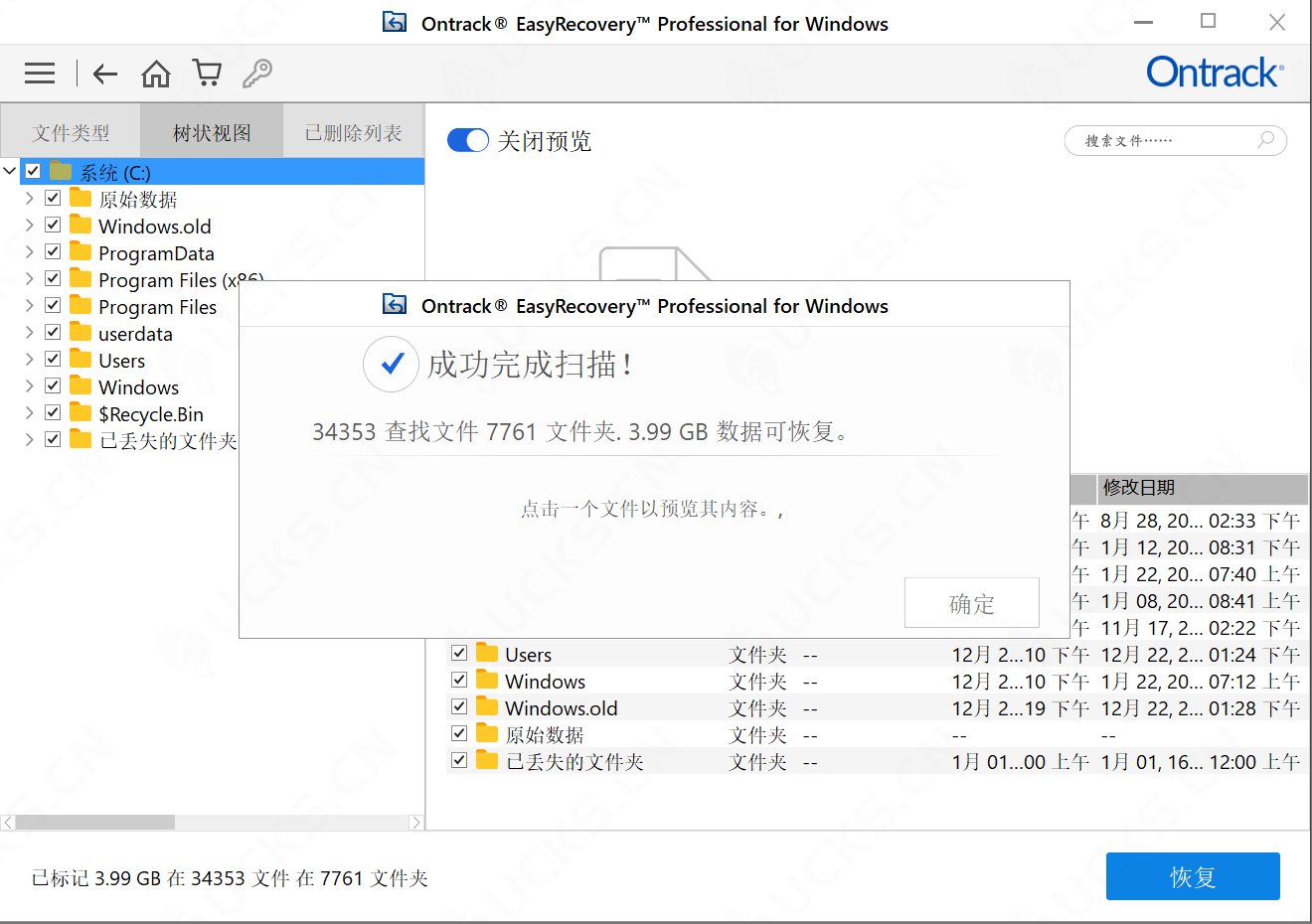This screenshot has width=1312, height=924.
Task: Switch to the 树状视图 tab
Action: tap(212, 132)
